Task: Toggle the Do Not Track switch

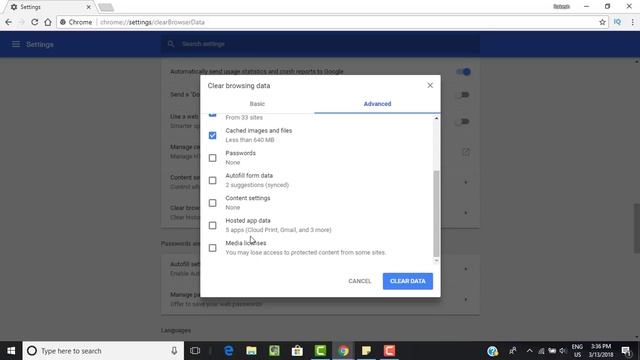Action: 463,95
